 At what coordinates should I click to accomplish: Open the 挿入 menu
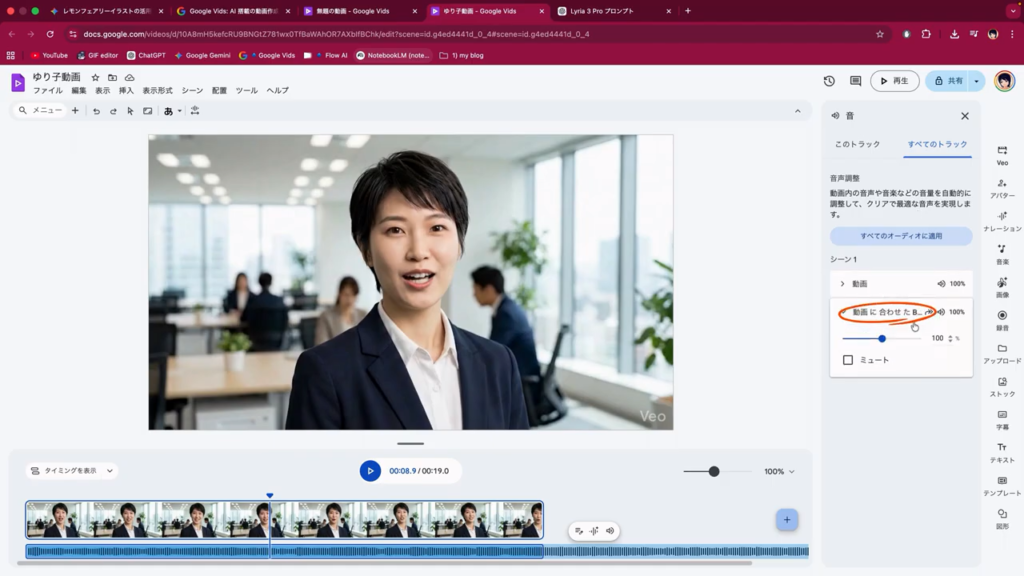coord(126,91)
